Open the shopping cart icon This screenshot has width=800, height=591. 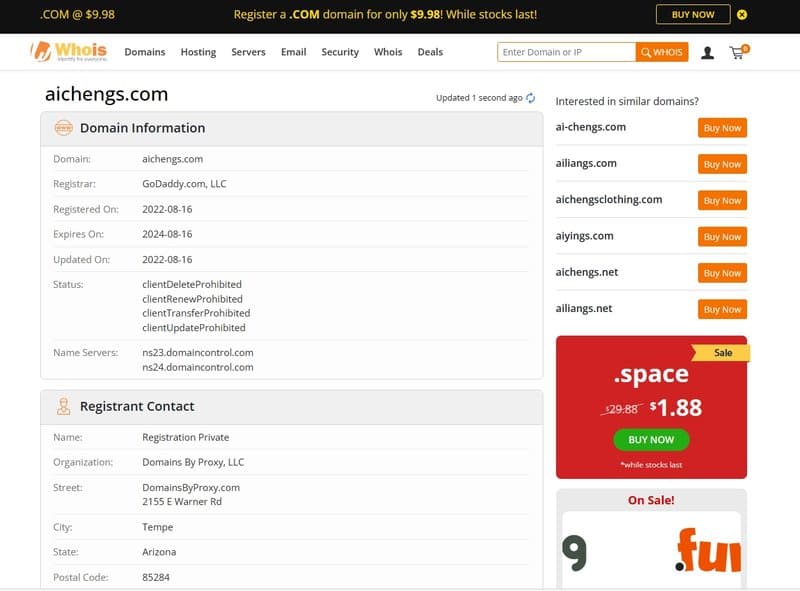(739, 51)
